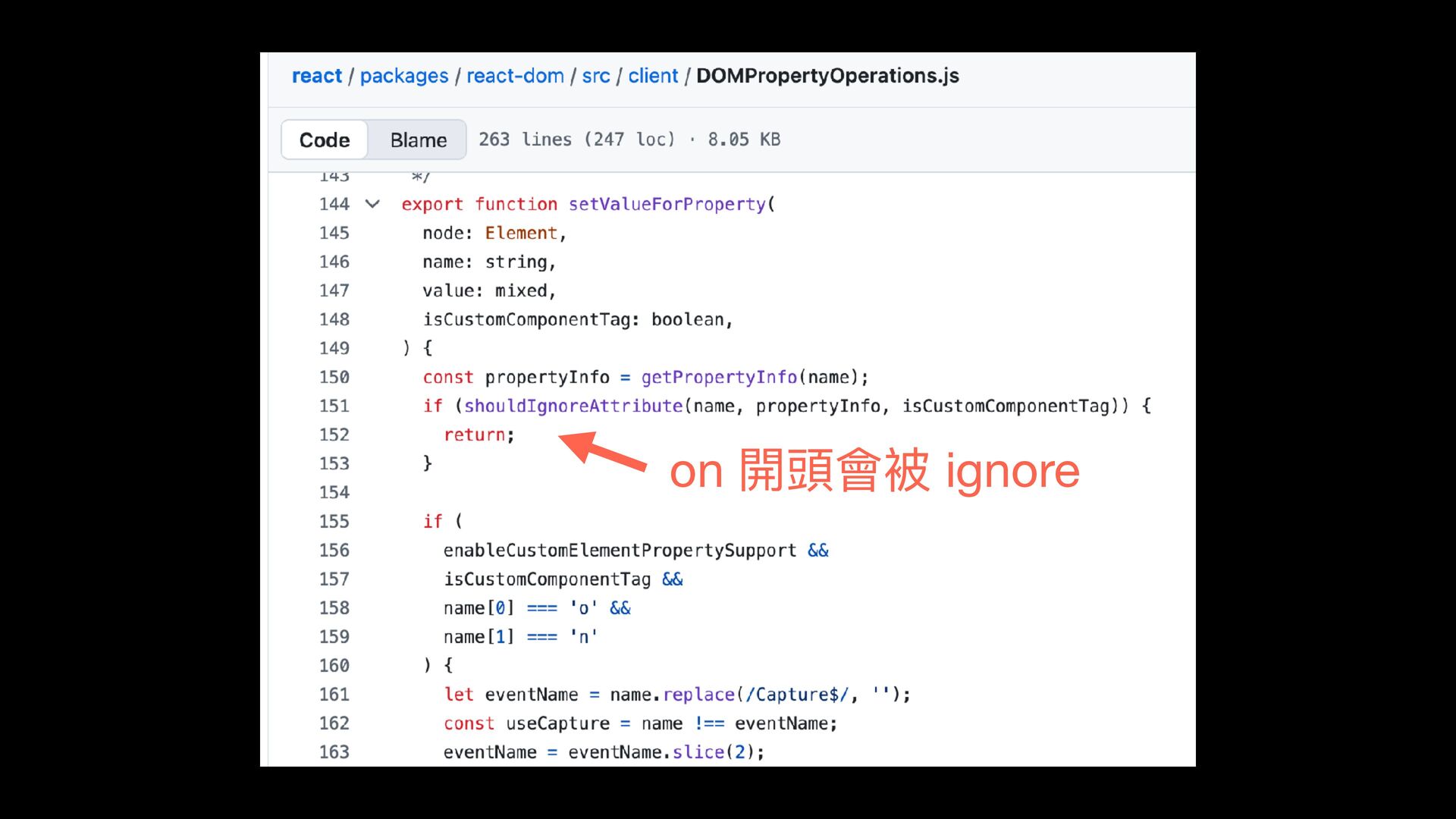Viewport: 1456px width, 819px height.
Task: Click the getPropertyInfo function name
Action: [x=719, y=377]
